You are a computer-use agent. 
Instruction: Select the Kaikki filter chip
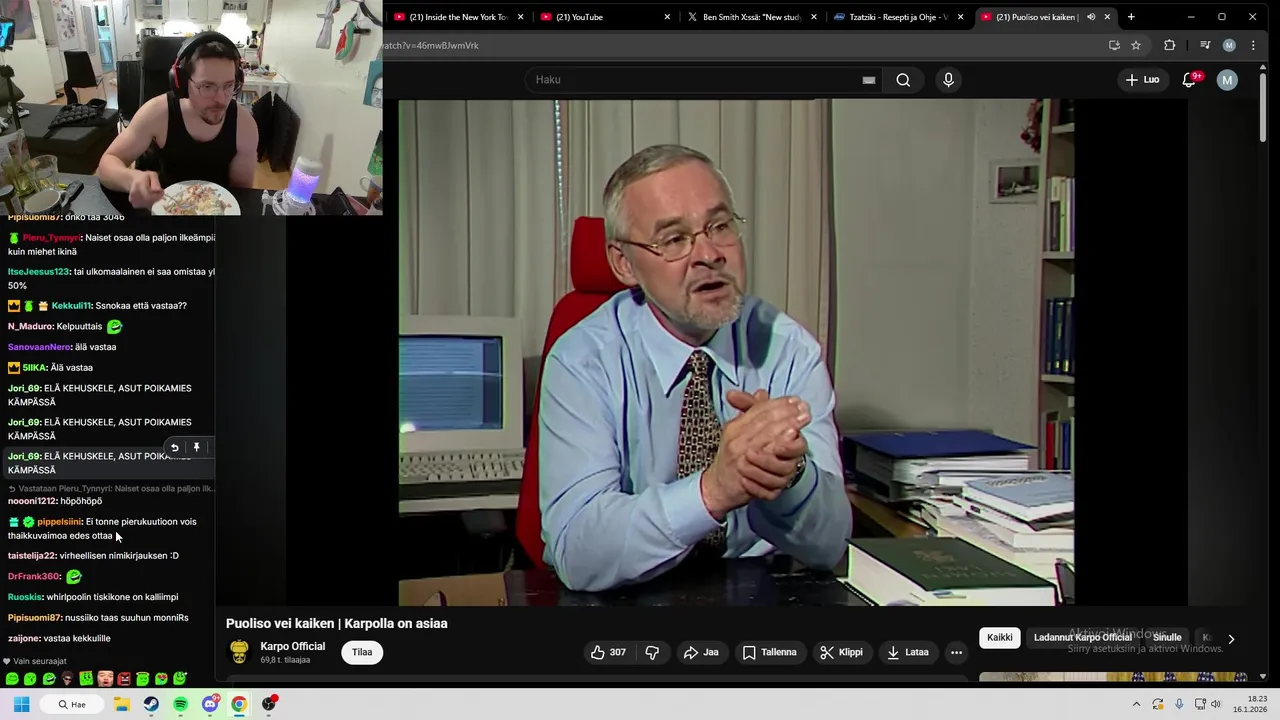pyautogui.click(x=1000, y=637)
